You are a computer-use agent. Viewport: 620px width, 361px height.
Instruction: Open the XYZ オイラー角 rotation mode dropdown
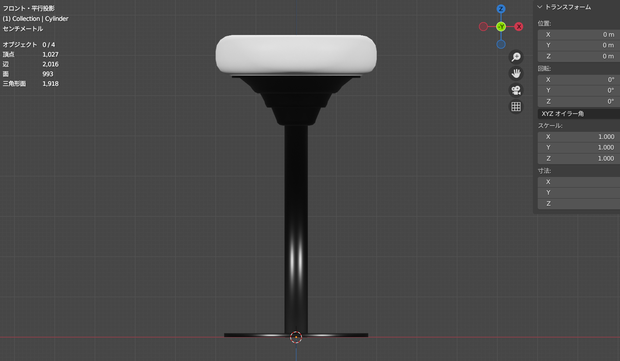pos(579,114)
